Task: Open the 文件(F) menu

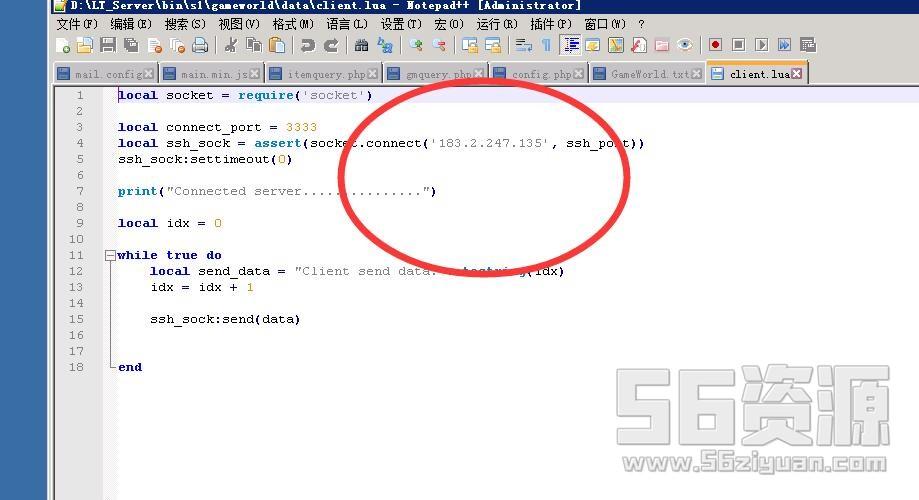Action: click(x=77, y=24)
